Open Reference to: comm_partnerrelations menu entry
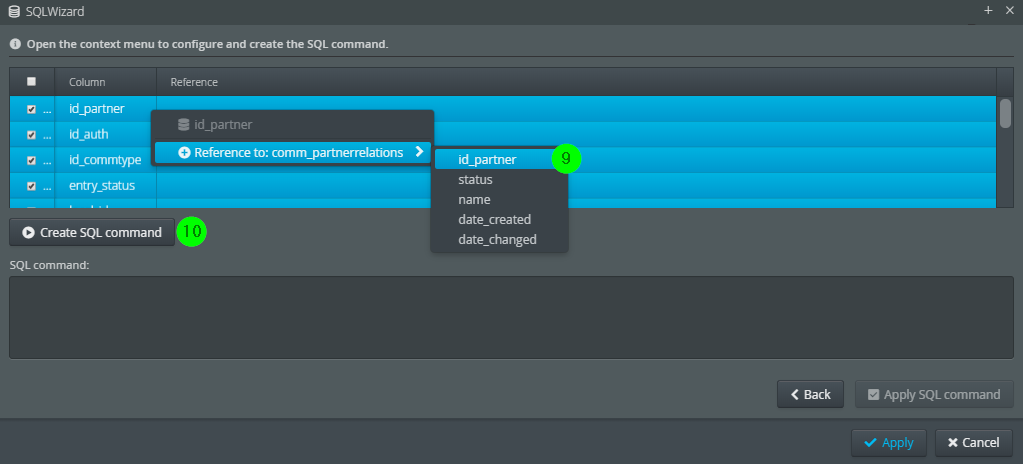 [x=292, y=152]
